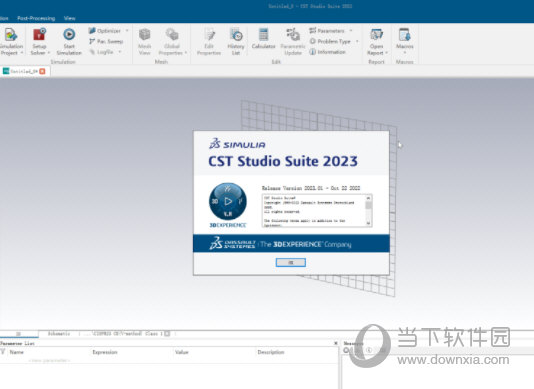Image resolution: width=534 pixels, height=389 pixels.
Task: Click OK in the About dialog
Action: click(x=290, y=262)
